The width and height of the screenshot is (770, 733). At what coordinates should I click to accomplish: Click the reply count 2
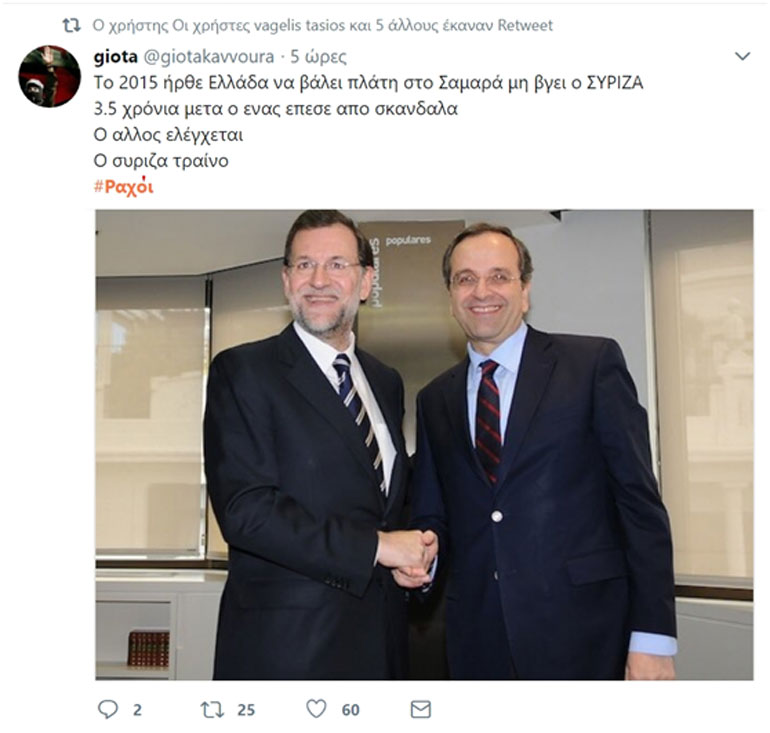point(138,710)
